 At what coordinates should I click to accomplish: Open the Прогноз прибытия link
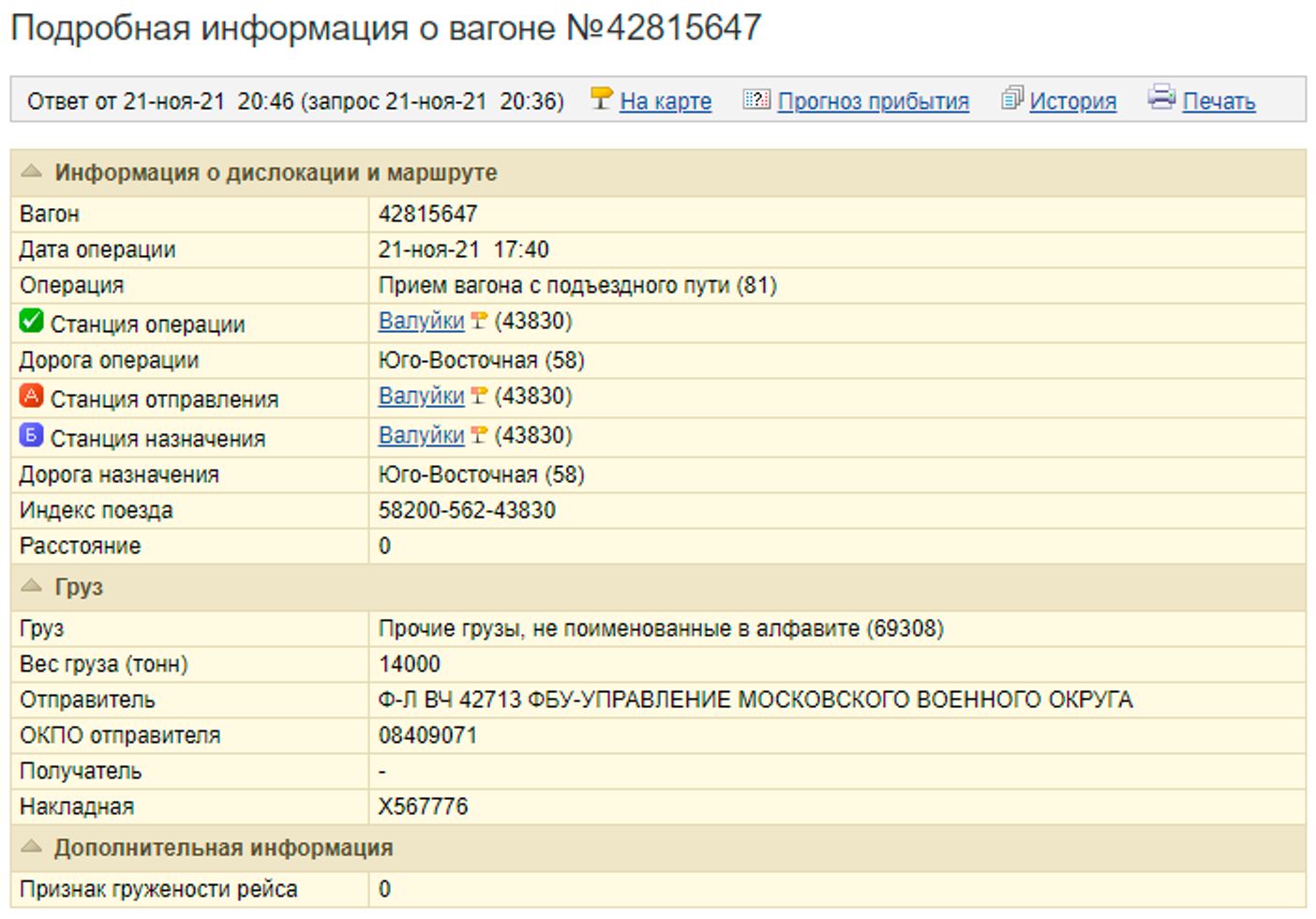(873, 101)
